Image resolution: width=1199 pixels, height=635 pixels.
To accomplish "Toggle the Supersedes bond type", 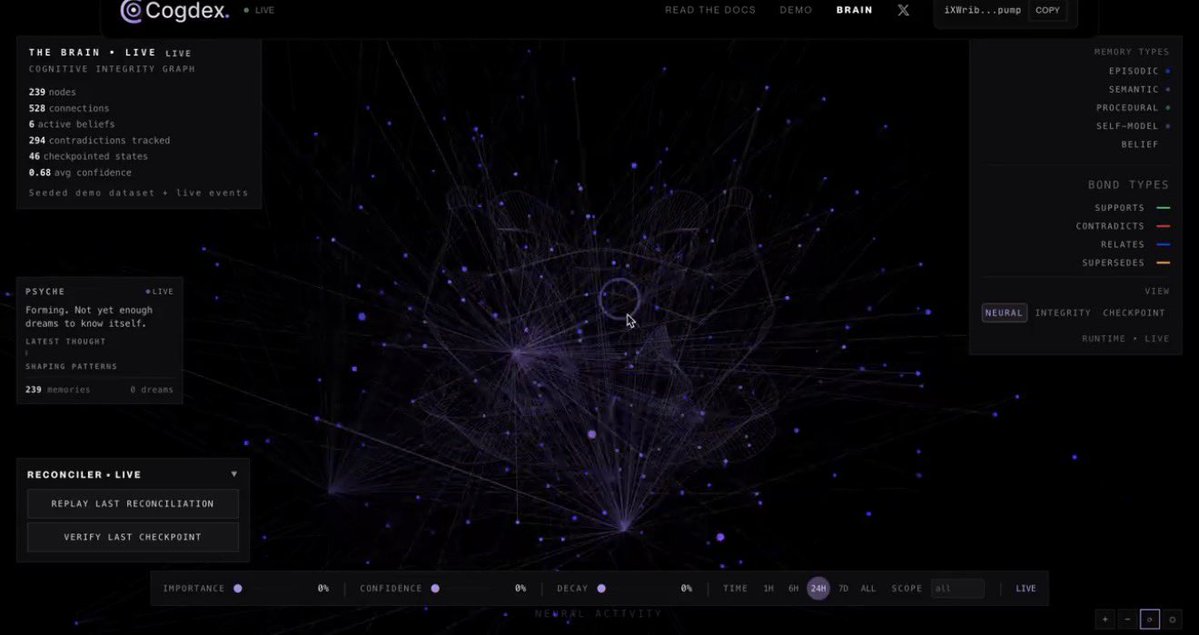I will pyautogui.click(x=1126, y=263).
